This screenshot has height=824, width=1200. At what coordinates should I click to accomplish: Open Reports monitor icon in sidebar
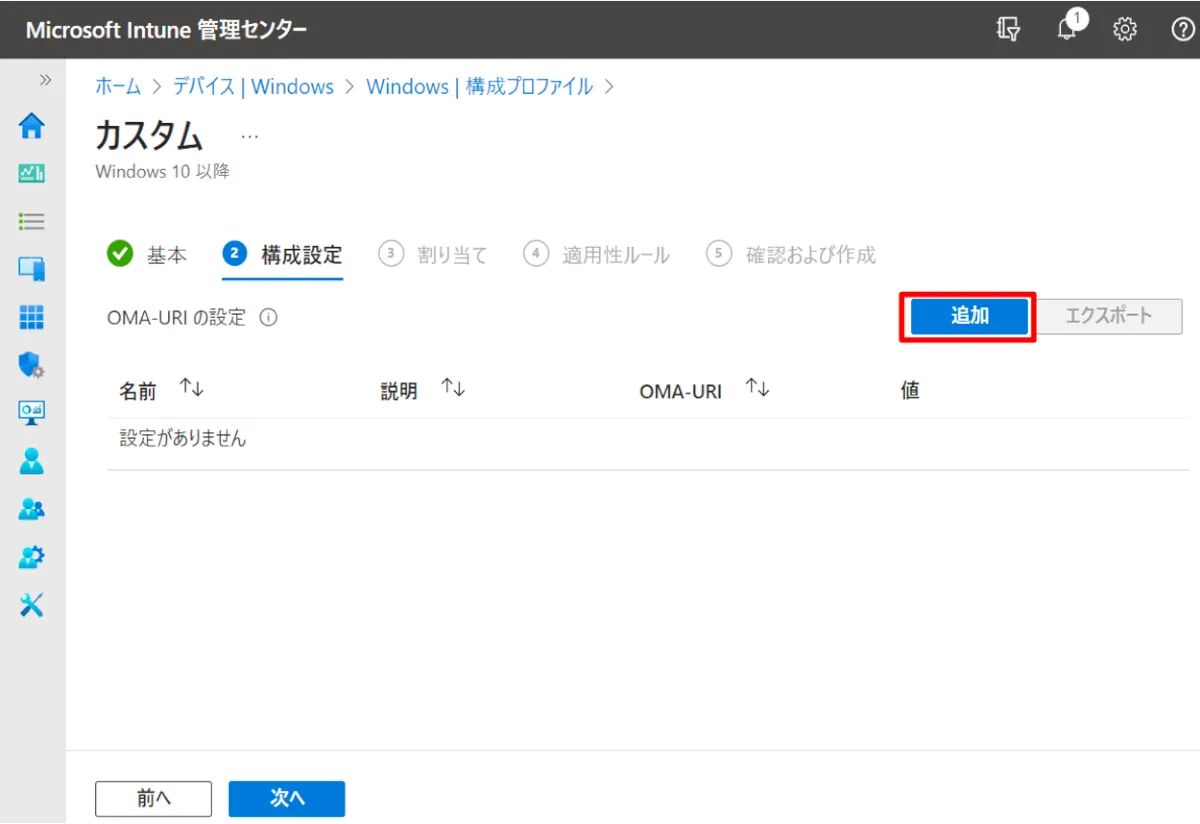(32, 412)
